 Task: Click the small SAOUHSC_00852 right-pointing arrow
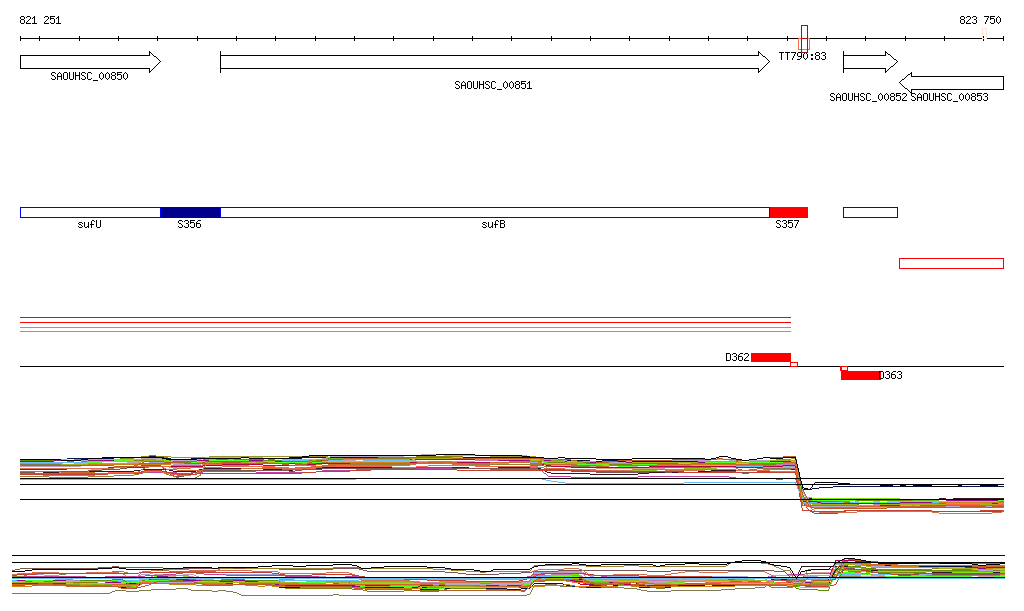coord(870,62)
